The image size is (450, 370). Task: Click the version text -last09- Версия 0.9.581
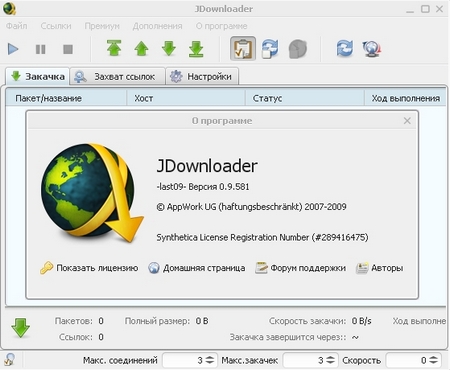pyautogui.click(x=203, y=186)
